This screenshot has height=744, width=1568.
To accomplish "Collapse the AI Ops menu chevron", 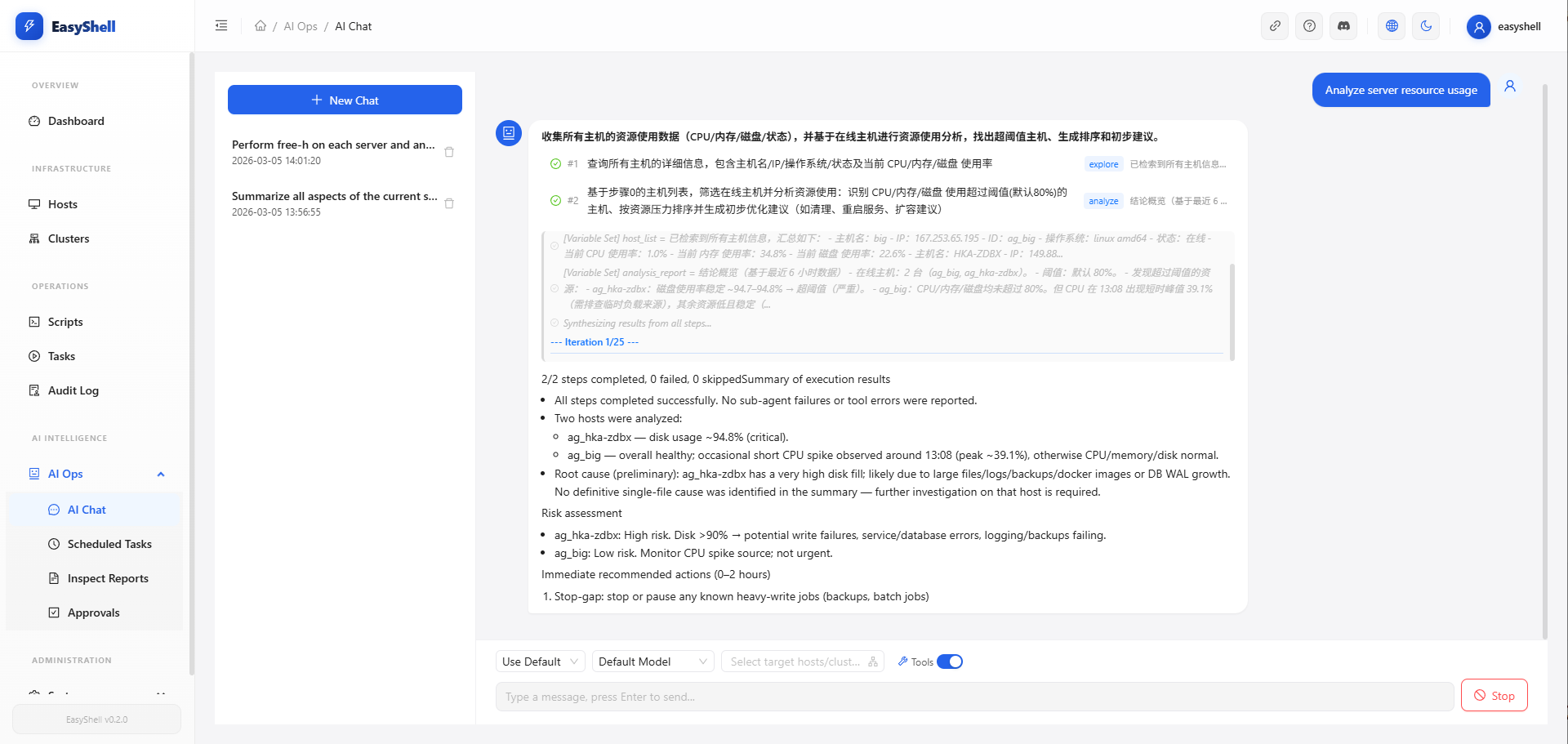I will pyautogui.click(x=160, y=474).
